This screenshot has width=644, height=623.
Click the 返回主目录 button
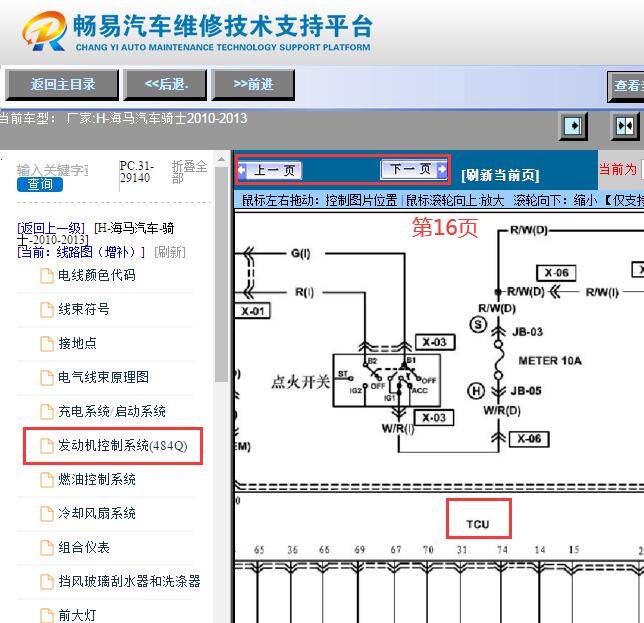62,85
